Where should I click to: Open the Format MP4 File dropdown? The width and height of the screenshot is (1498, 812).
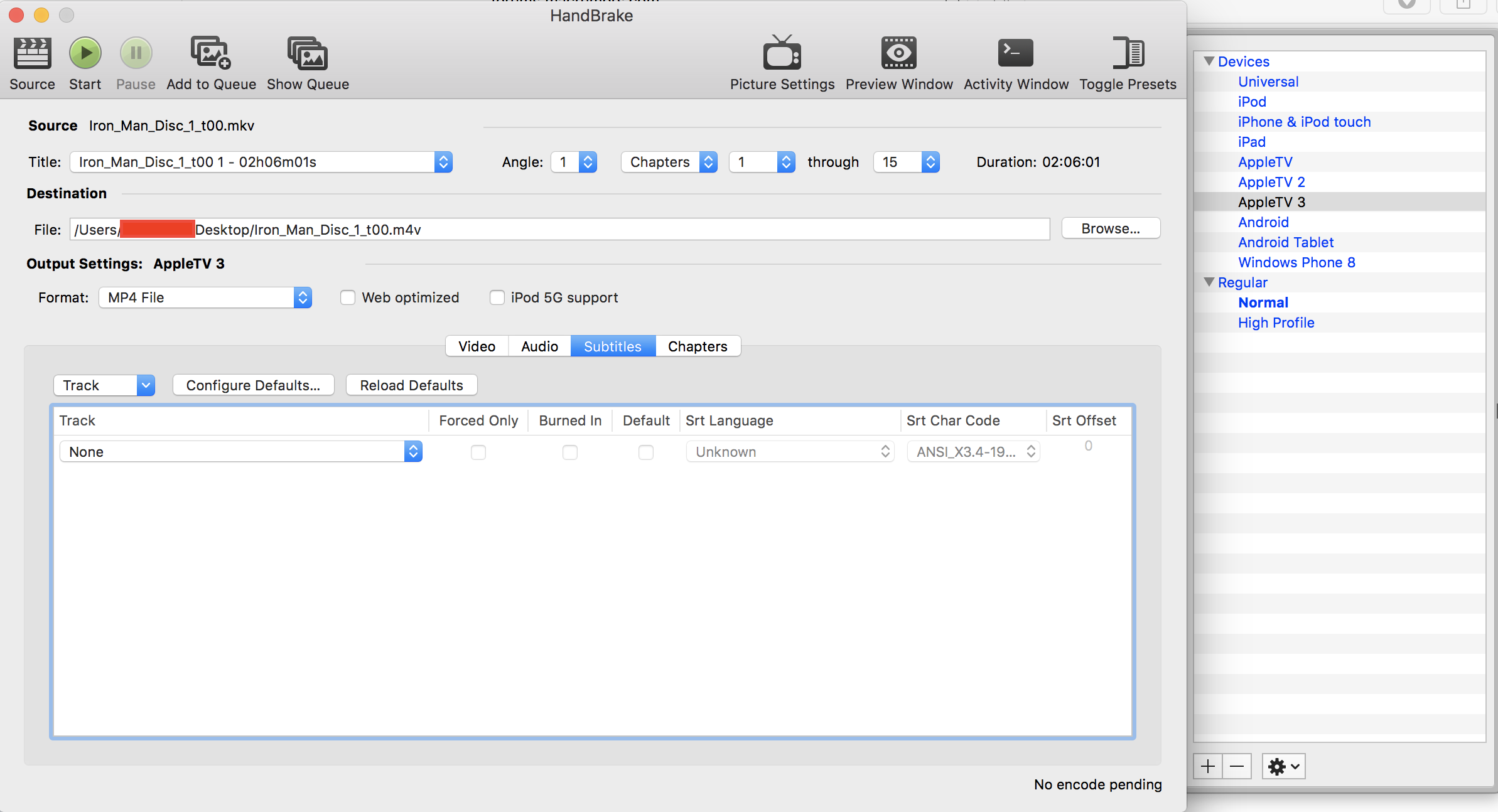(x=205, y=297)
